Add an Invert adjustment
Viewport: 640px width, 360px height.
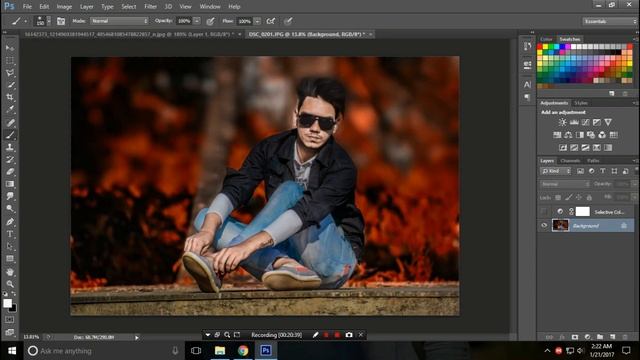point(563,147)
